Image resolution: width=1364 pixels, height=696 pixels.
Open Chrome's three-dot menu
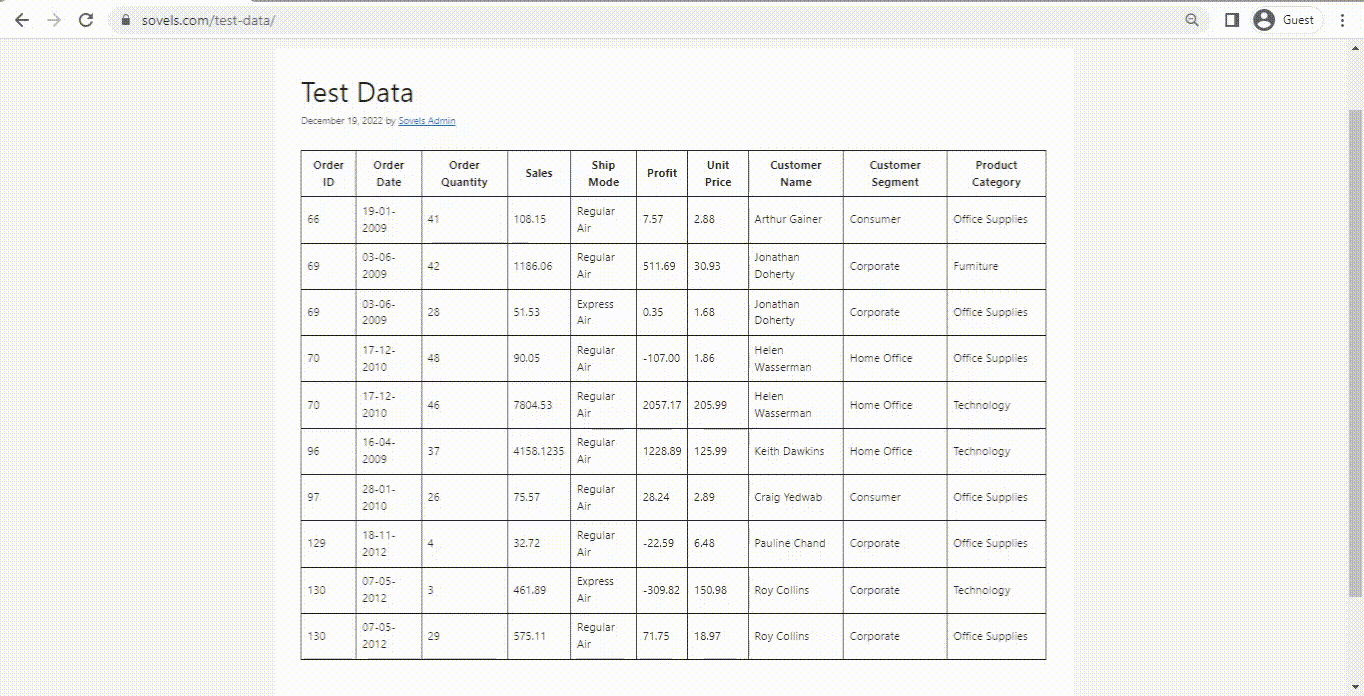click(x=1342, y=20)
